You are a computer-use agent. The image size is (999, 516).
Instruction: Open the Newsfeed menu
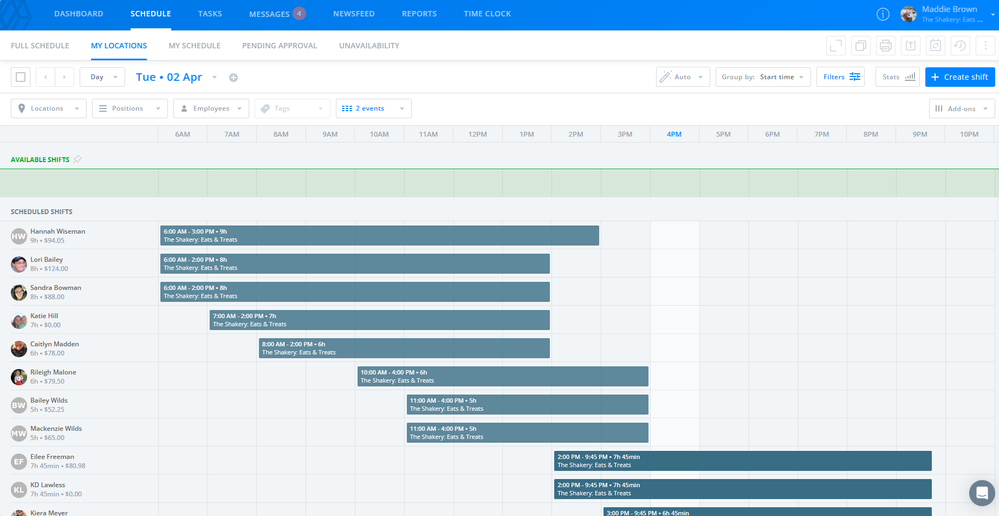(354, 14)
